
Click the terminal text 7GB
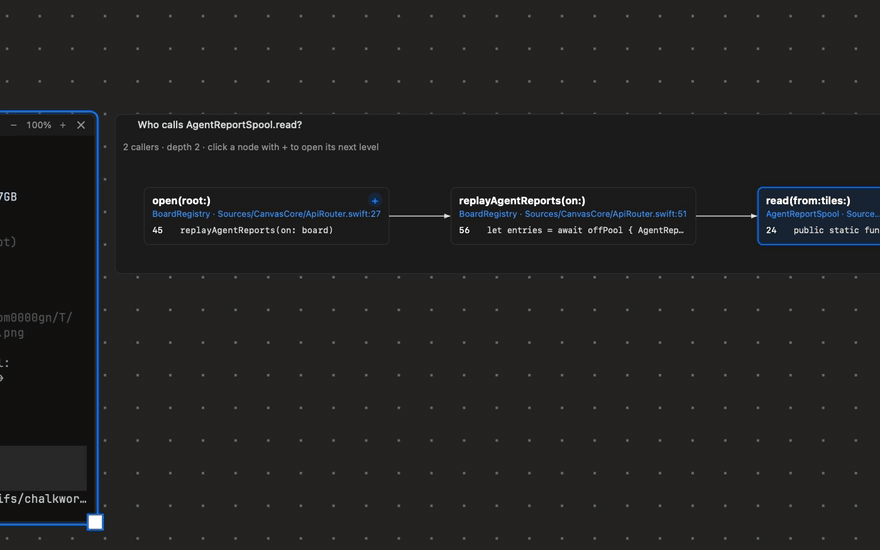click(8, 197)
